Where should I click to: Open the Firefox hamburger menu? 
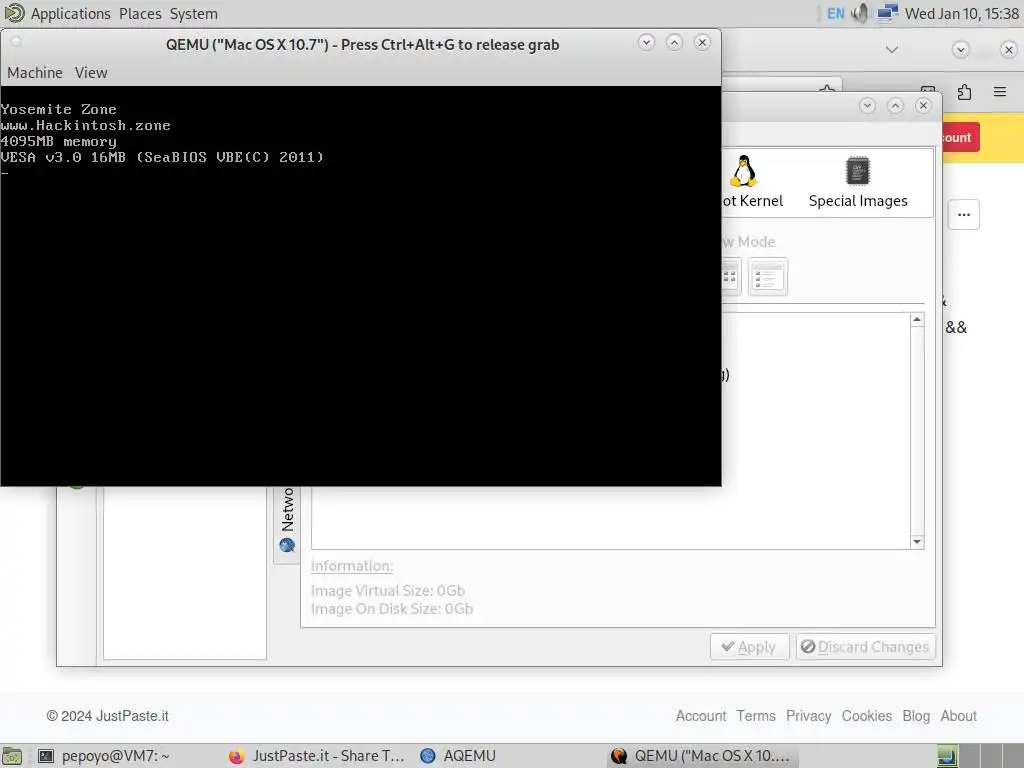(x=1000, y=92)
